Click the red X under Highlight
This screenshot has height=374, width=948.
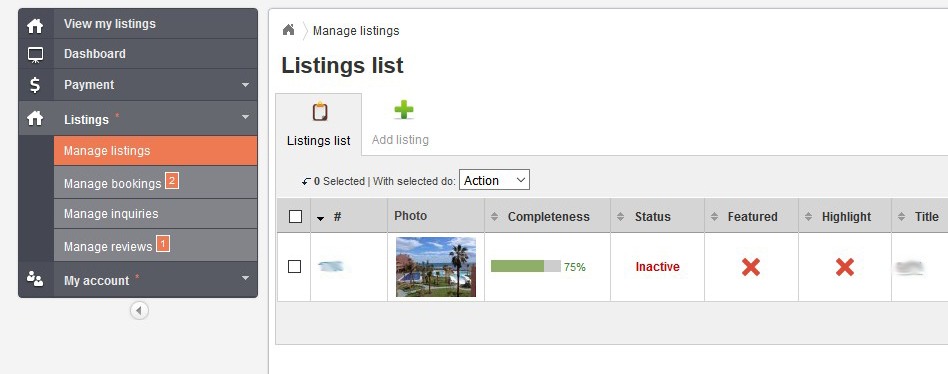click(x=845, y=266)
